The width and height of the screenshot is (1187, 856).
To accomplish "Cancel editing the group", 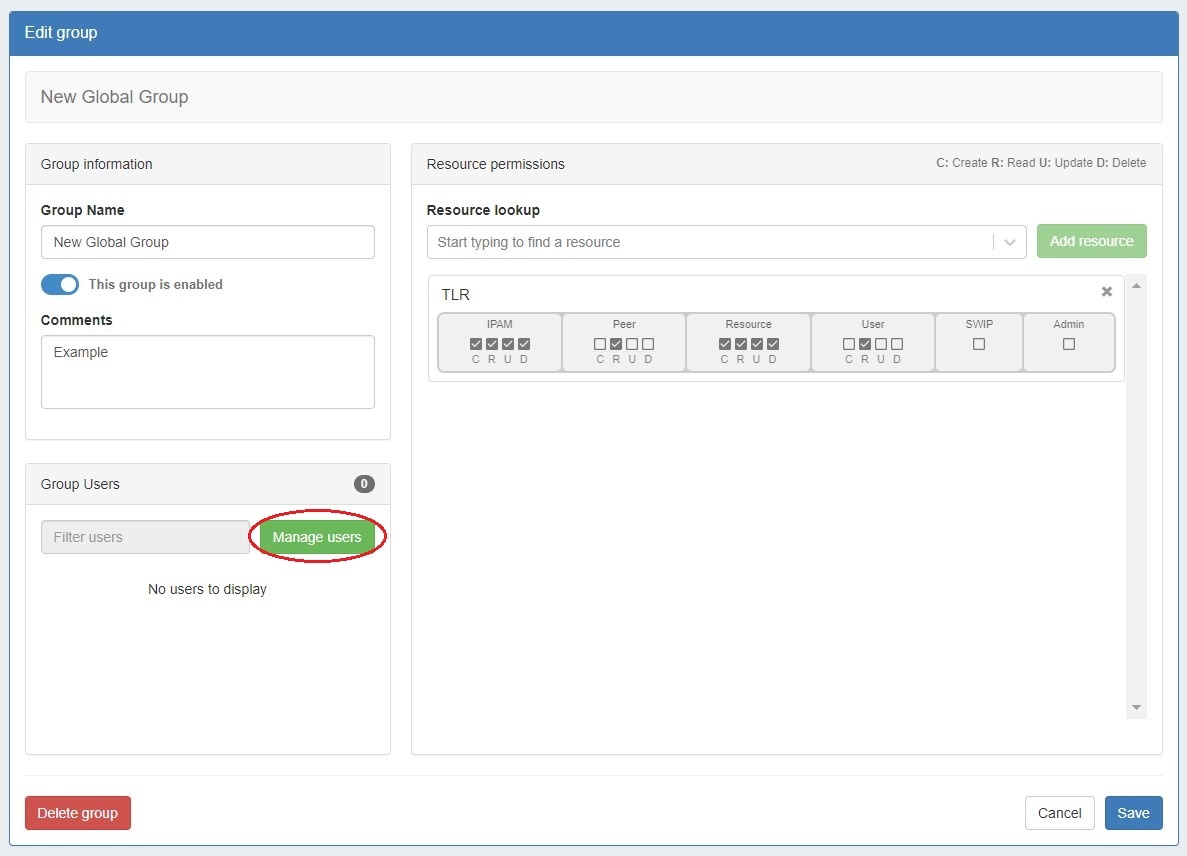I will 1059,813.
